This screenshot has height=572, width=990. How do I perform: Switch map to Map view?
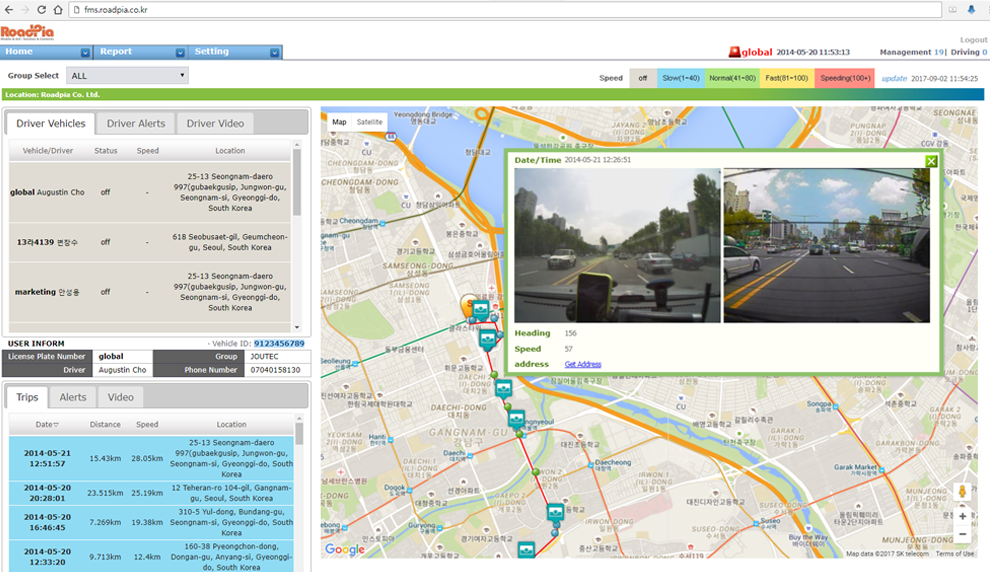tap(339, 122)
